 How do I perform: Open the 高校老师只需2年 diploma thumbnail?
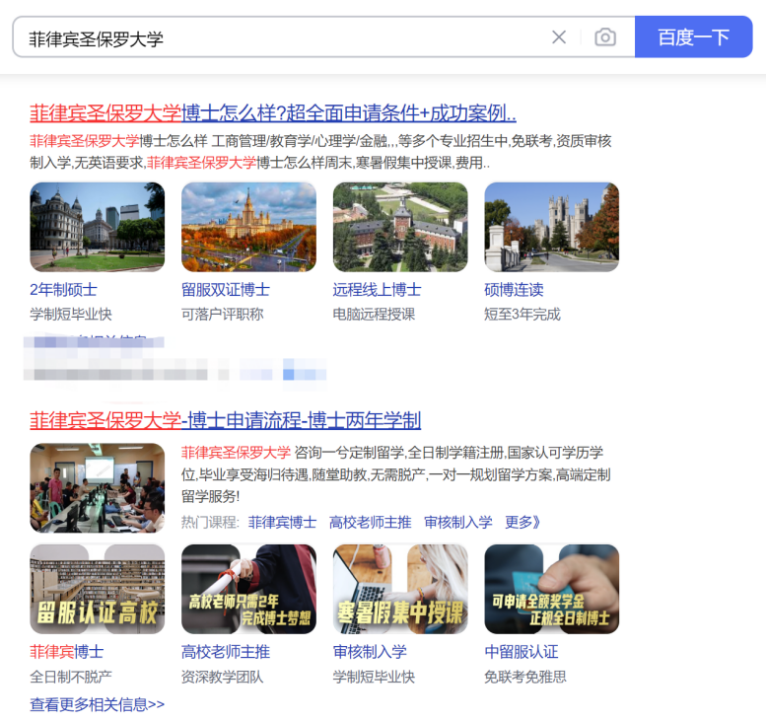249,589
